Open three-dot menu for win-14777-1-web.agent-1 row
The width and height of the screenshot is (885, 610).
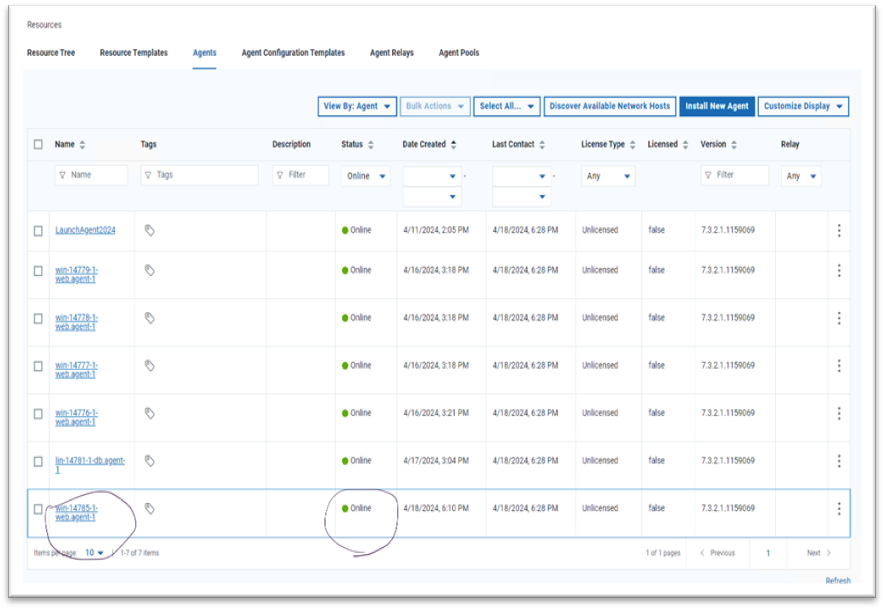pyautogui.click(x=838, y=366)
